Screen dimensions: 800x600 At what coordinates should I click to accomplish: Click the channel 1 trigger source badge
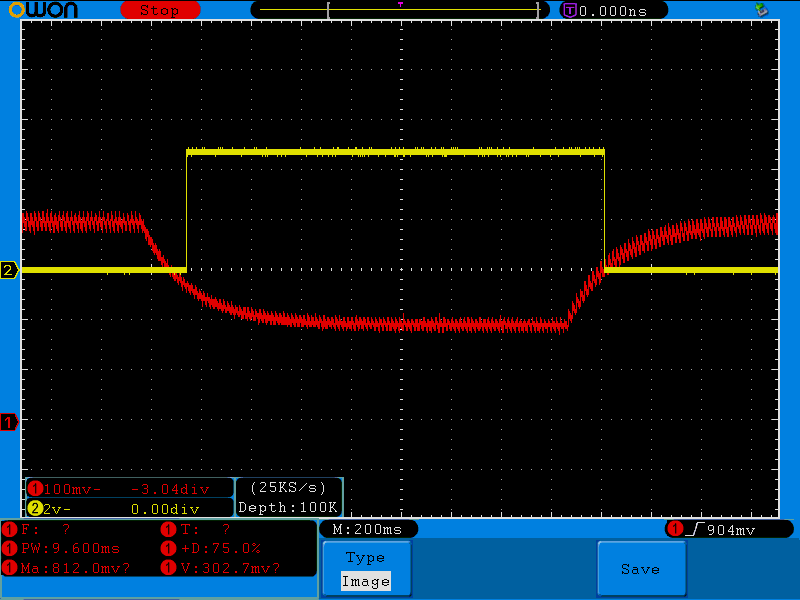click(676, 529)
